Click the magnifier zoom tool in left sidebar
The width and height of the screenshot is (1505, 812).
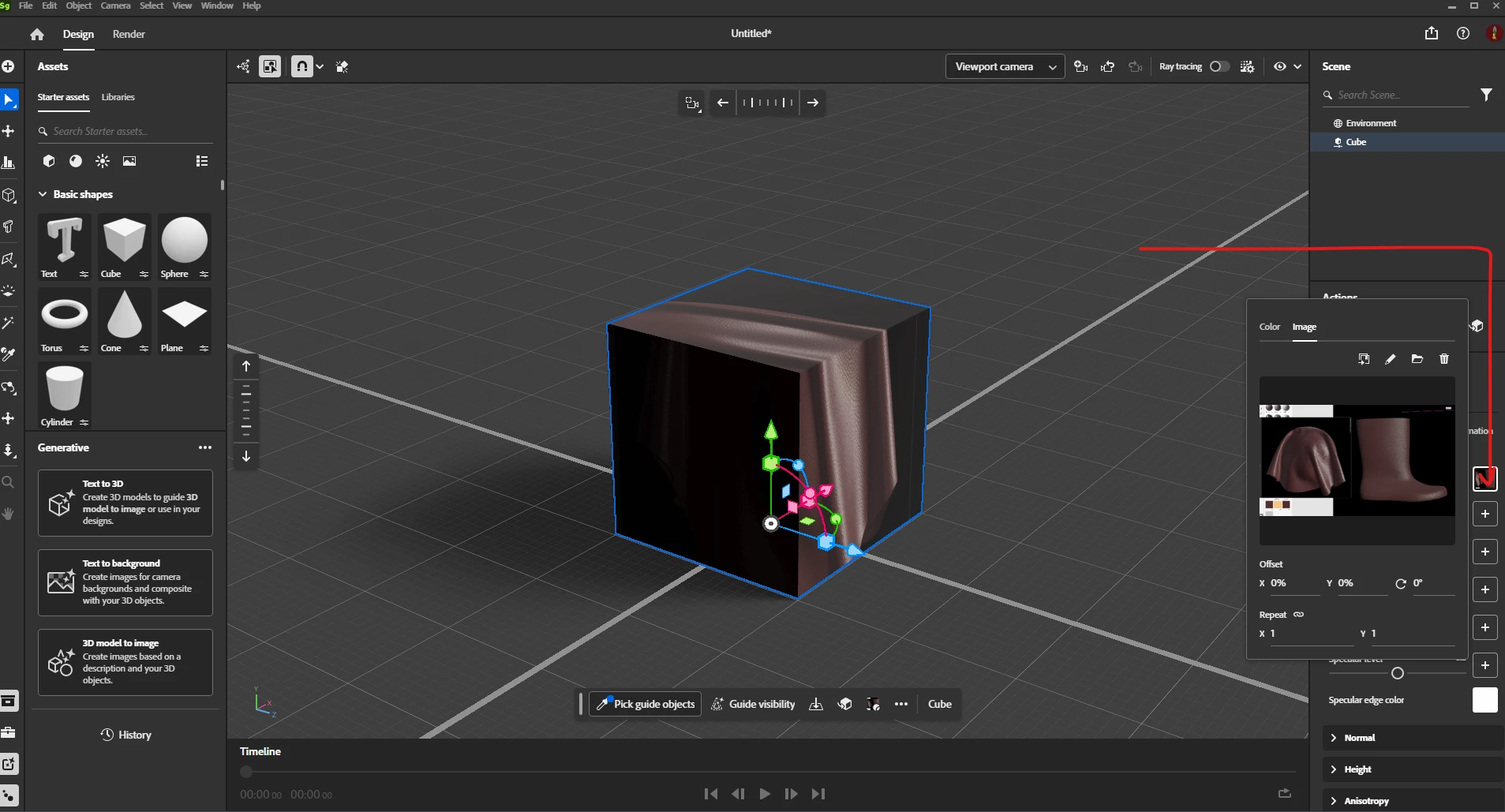9,481
